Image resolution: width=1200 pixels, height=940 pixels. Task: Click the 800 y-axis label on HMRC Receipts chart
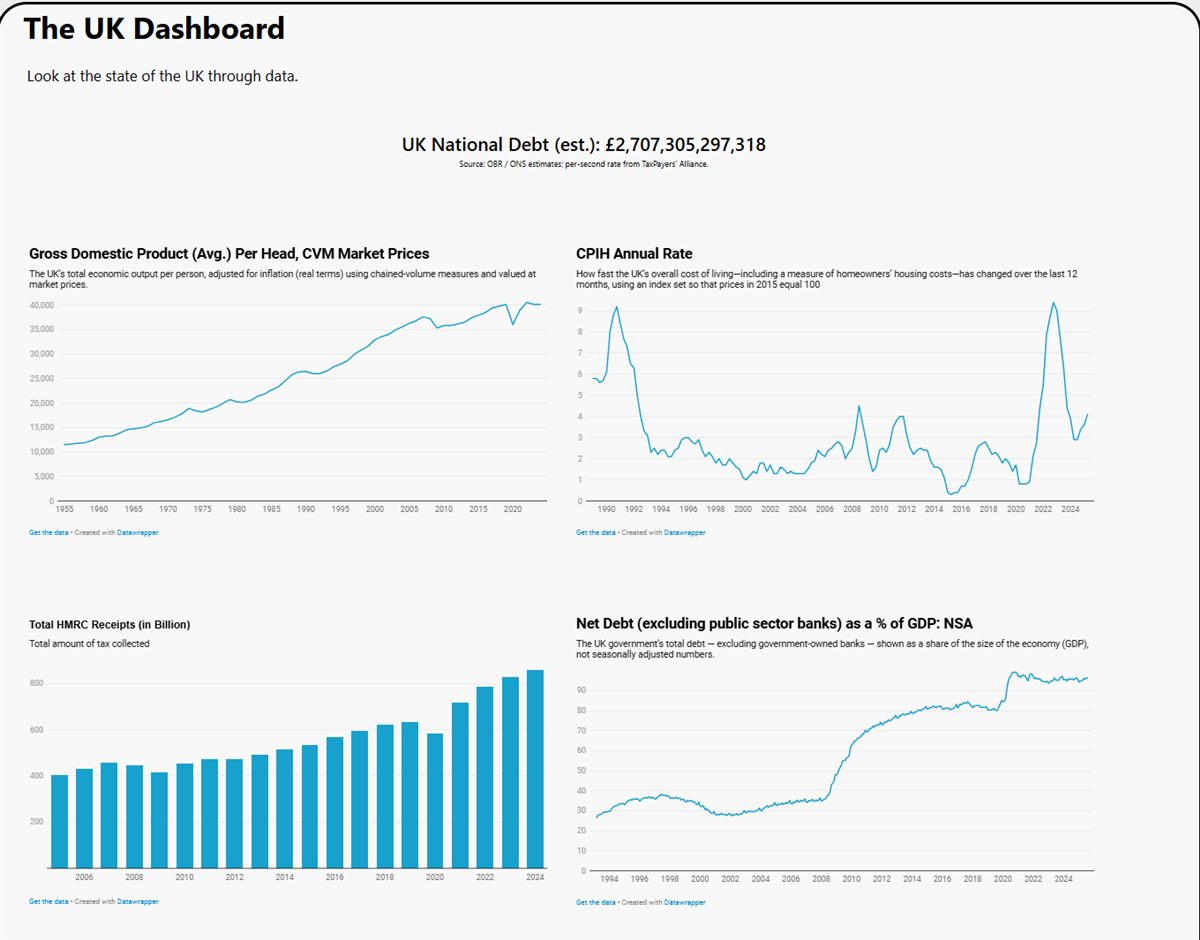click(x=37, y=684)
